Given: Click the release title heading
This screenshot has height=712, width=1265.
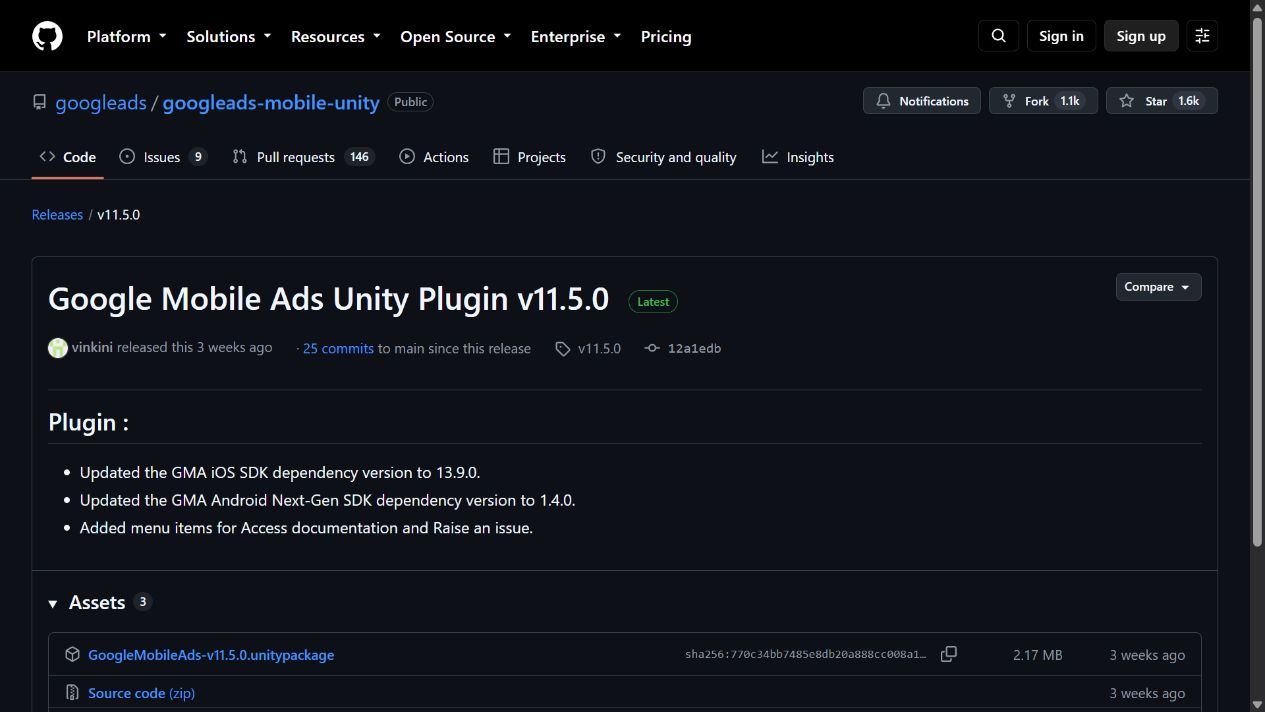Looking at the screenshot, I should pyautogui.click(x=328, y=299).
